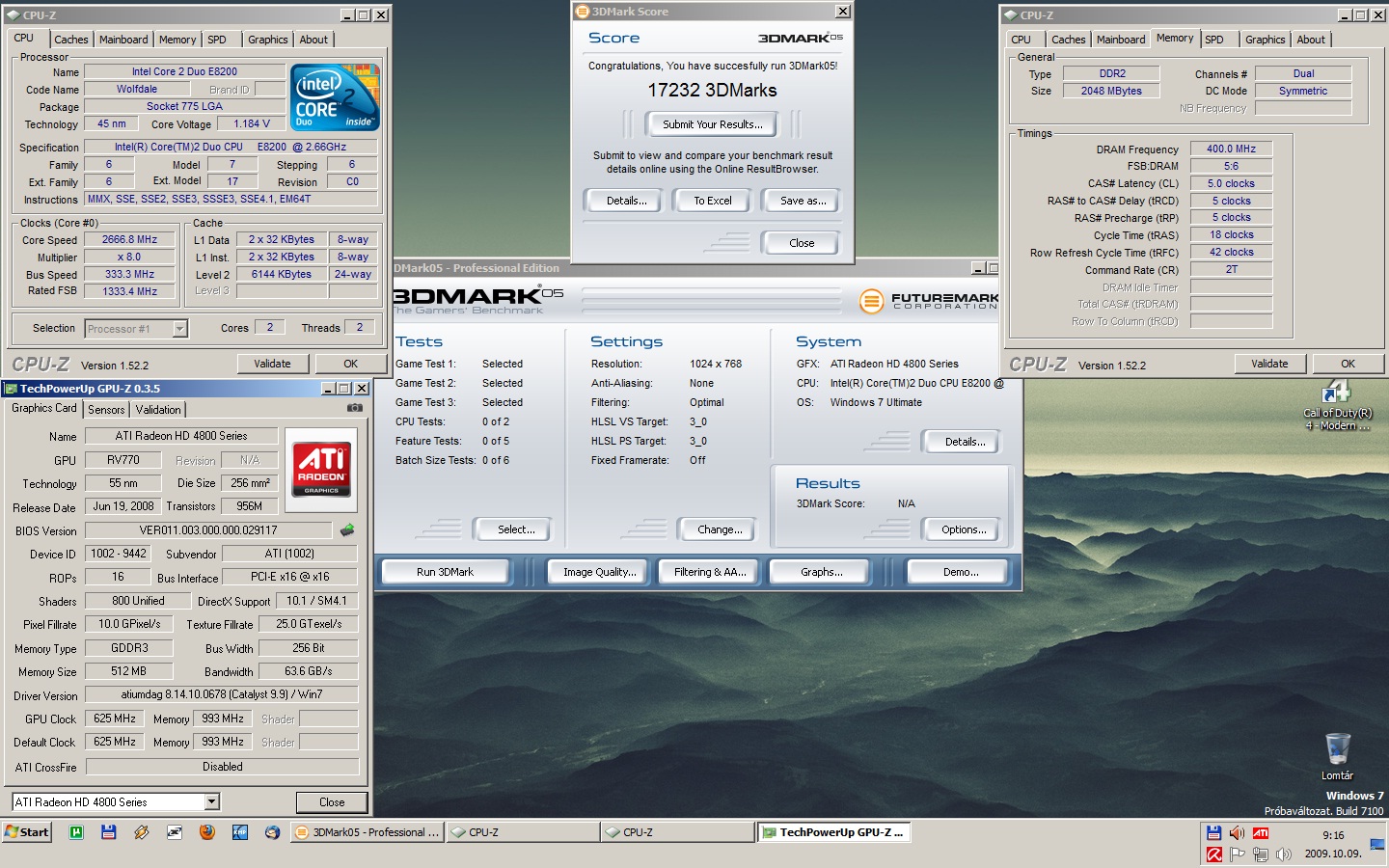Launch KMPlayer from quick launch bar
This screenshot has height=868, width=1389.
point(240,831)
